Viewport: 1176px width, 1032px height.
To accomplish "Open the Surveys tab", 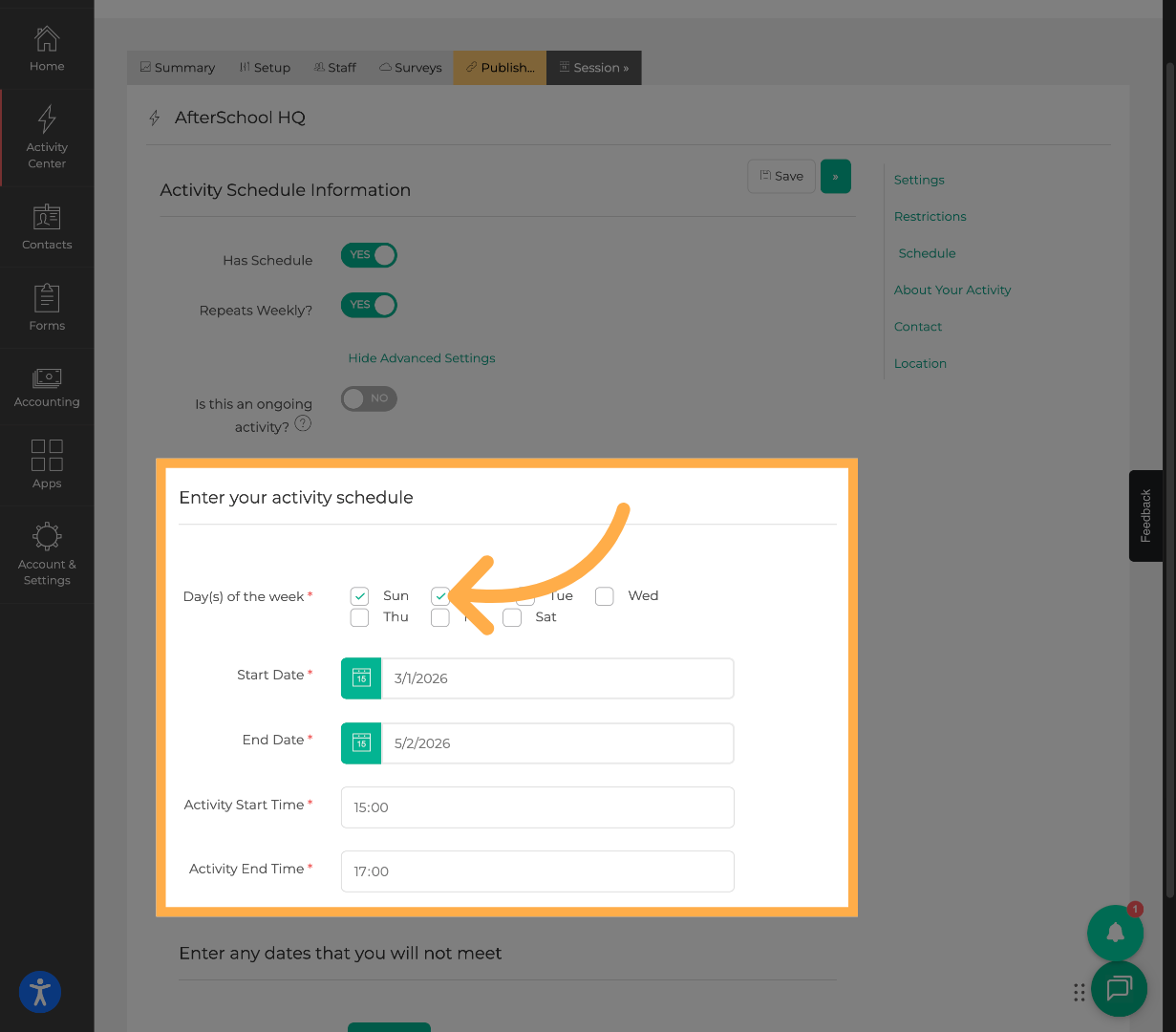I will [411, 68].
